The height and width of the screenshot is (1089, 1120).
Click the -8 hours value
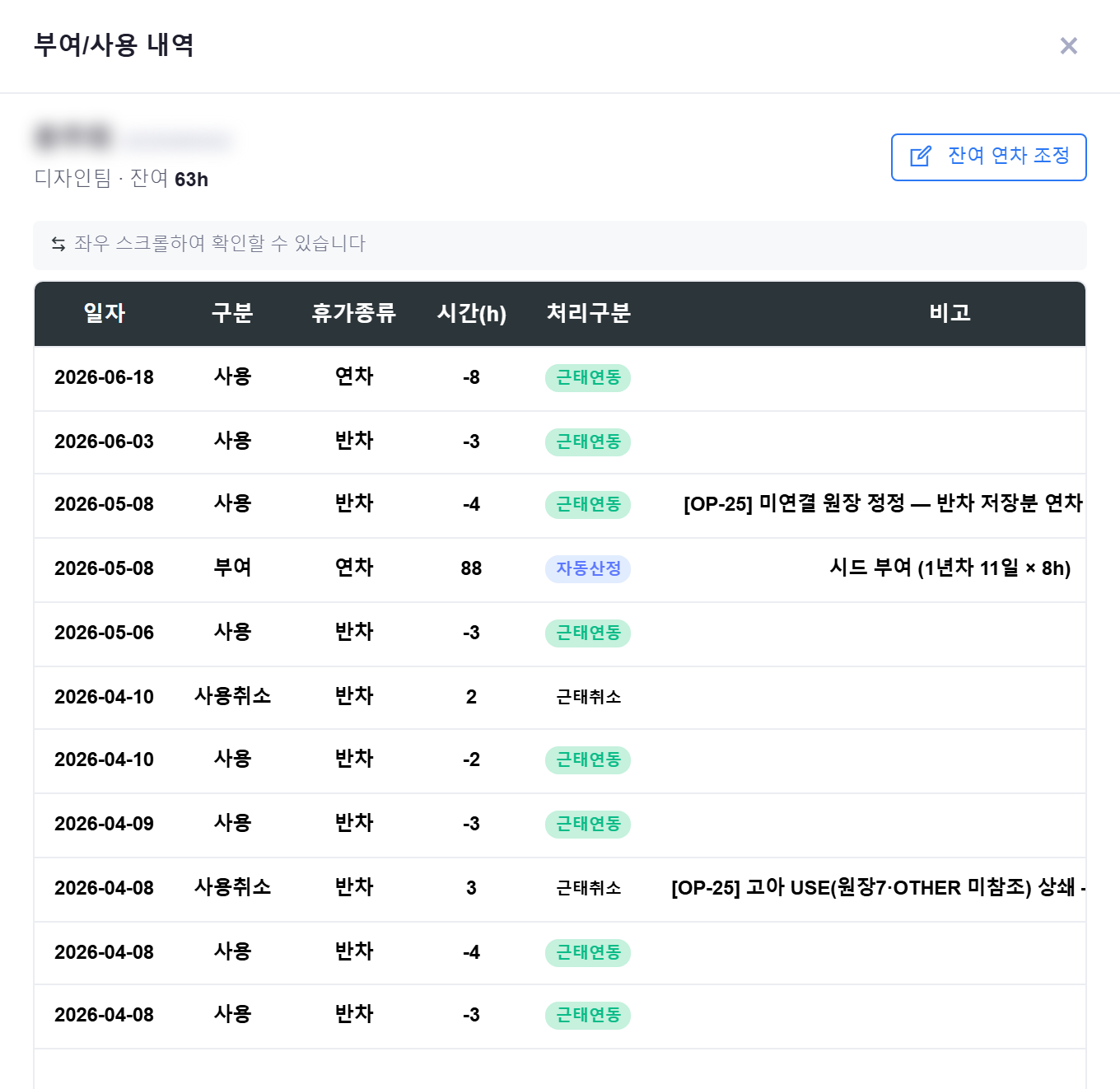pyautogui.click(x=471, y=377)
